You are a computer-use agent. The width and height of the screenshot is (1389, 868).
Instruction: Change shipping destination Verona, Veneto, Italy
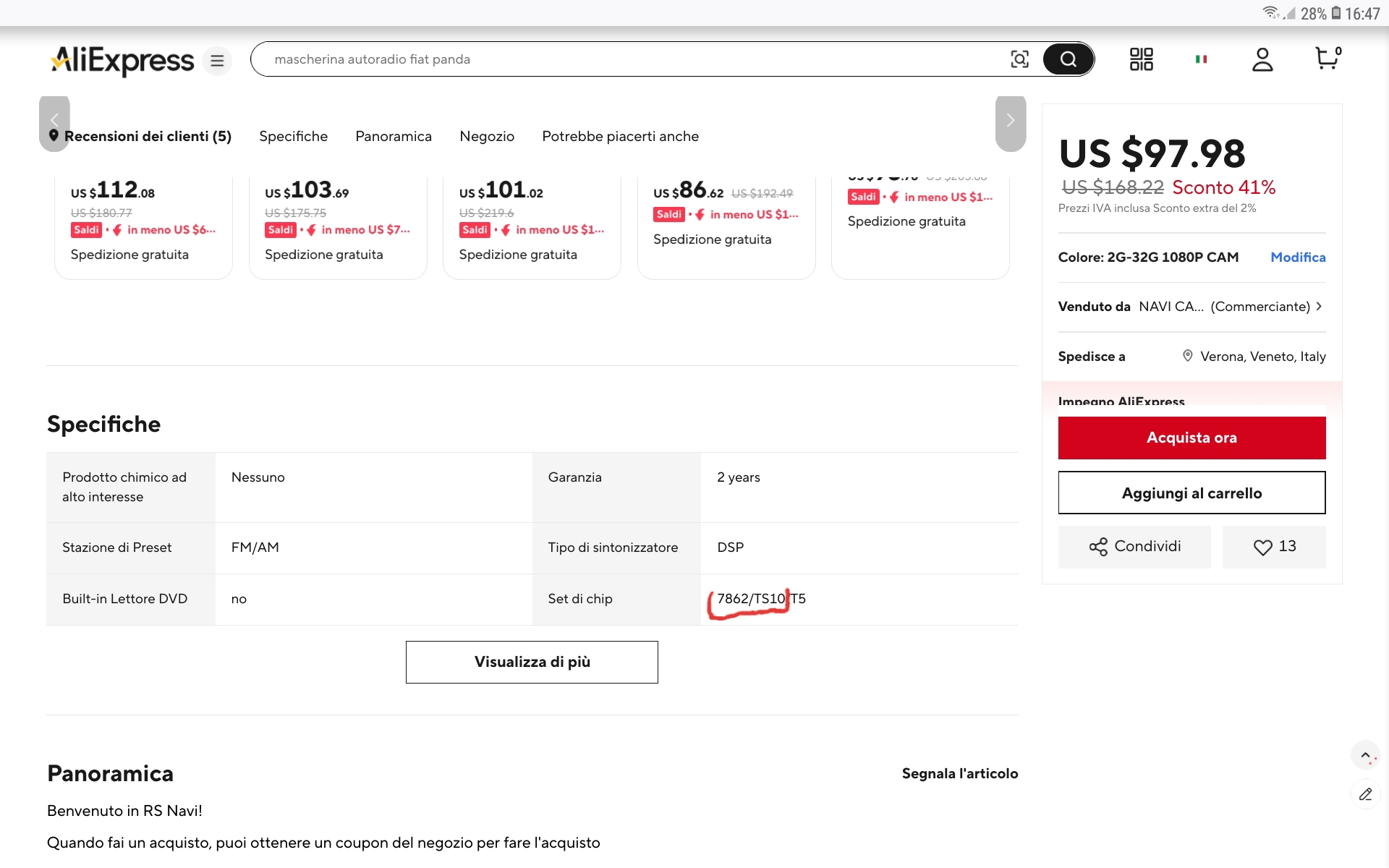pos(1262,356)
